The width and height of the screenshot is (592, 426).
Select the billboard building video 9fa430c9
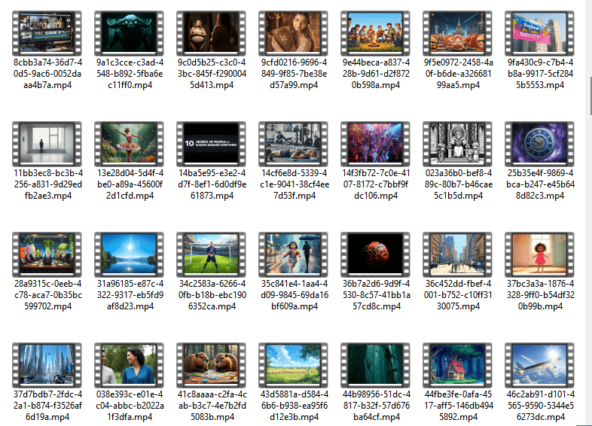coord(540,33)
